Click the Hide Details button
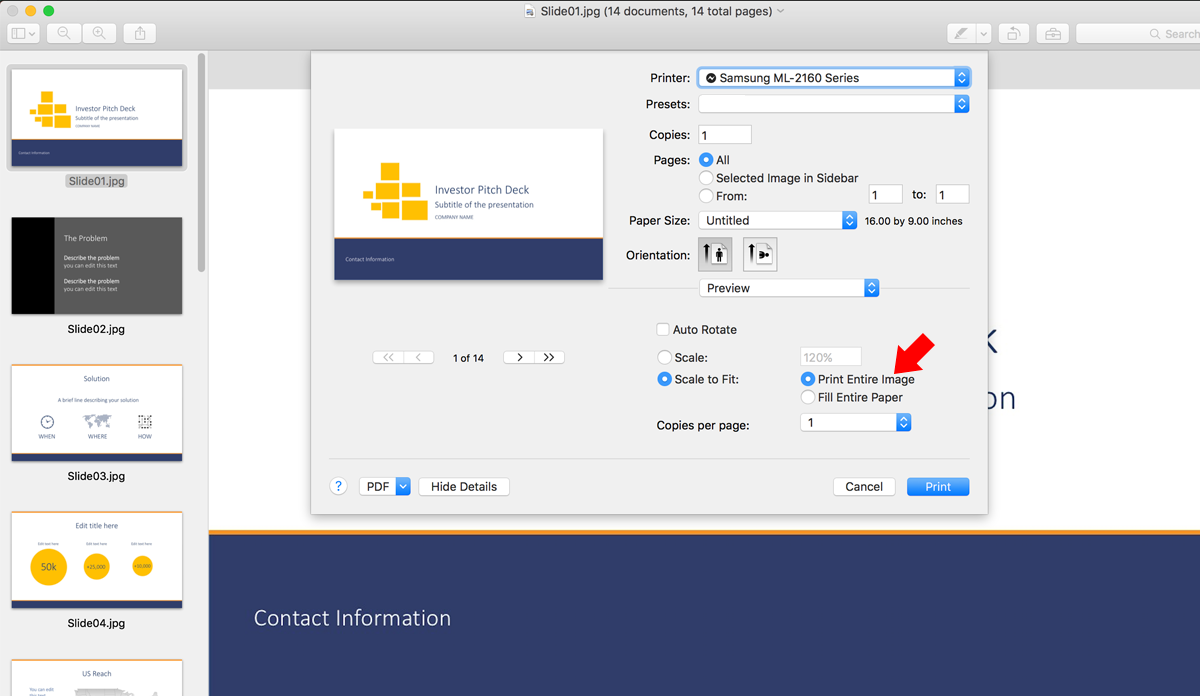Viewport: 1200px width, 696px height. tap(464, 486)
